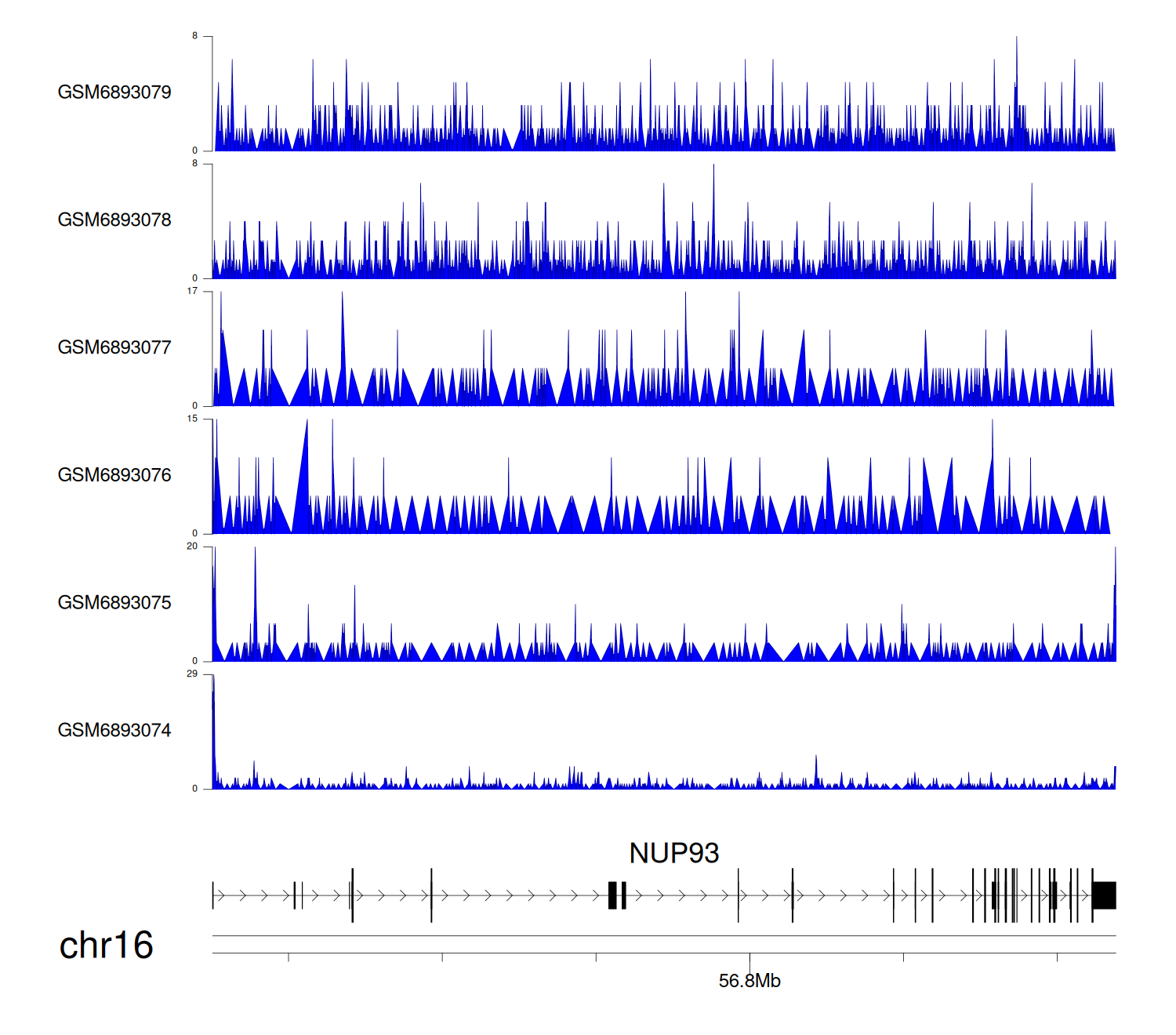Click the chr16 chromosome label
The height and width of the screenshot is (1035, 1176).
pyautogui.click(x=106, y=946)
